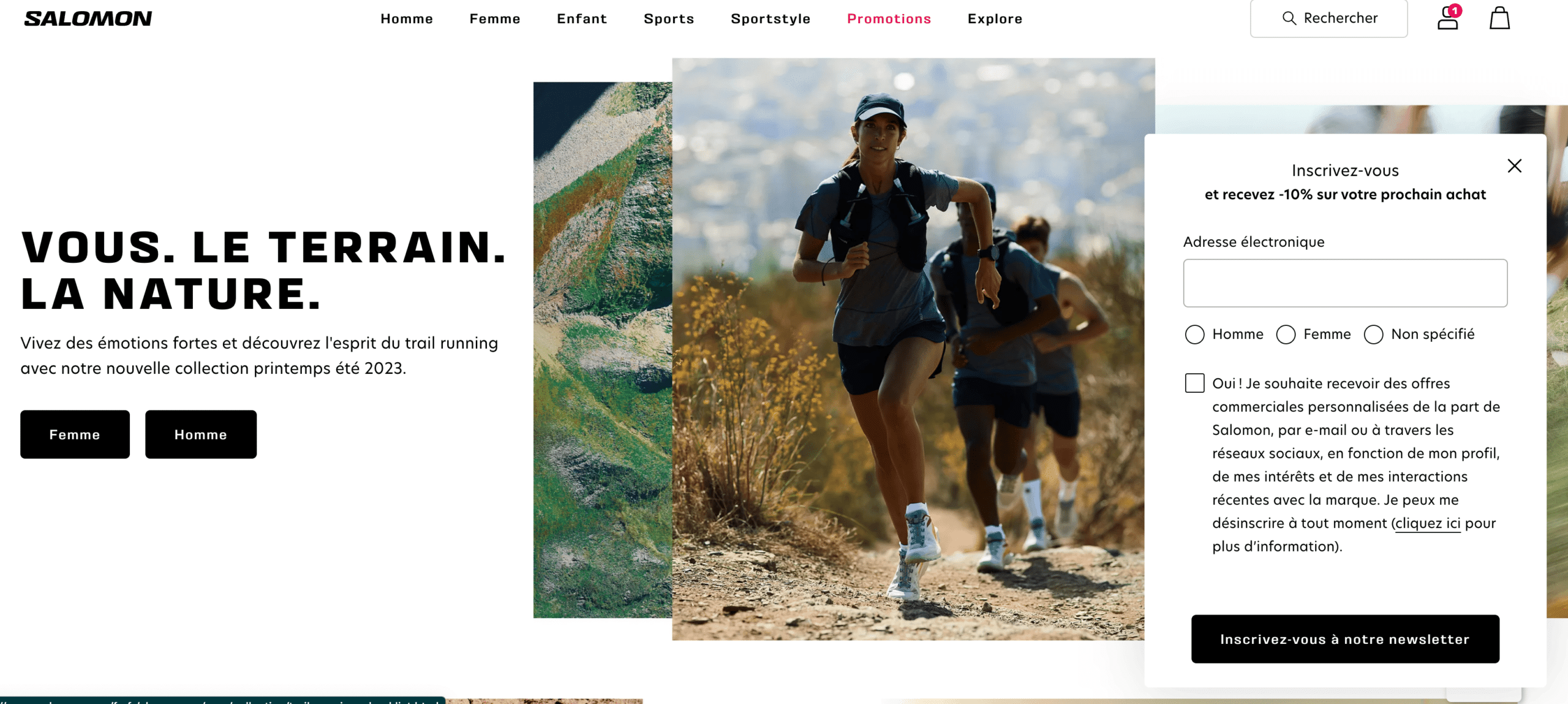This screenshot has height=704, width=1568.
Task: Open the shopping bag cart
Action: 1499,18
